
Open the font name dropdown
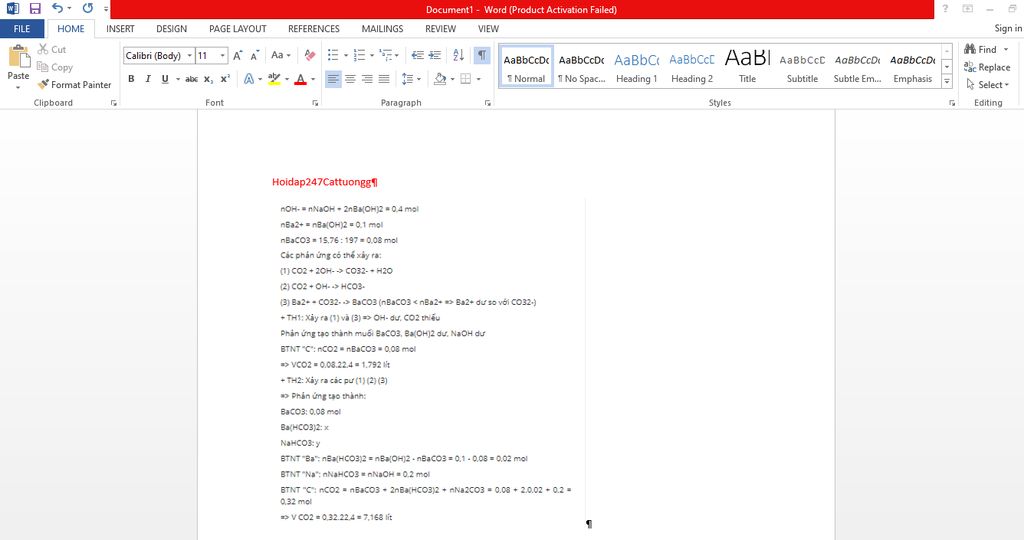point(189,56)
